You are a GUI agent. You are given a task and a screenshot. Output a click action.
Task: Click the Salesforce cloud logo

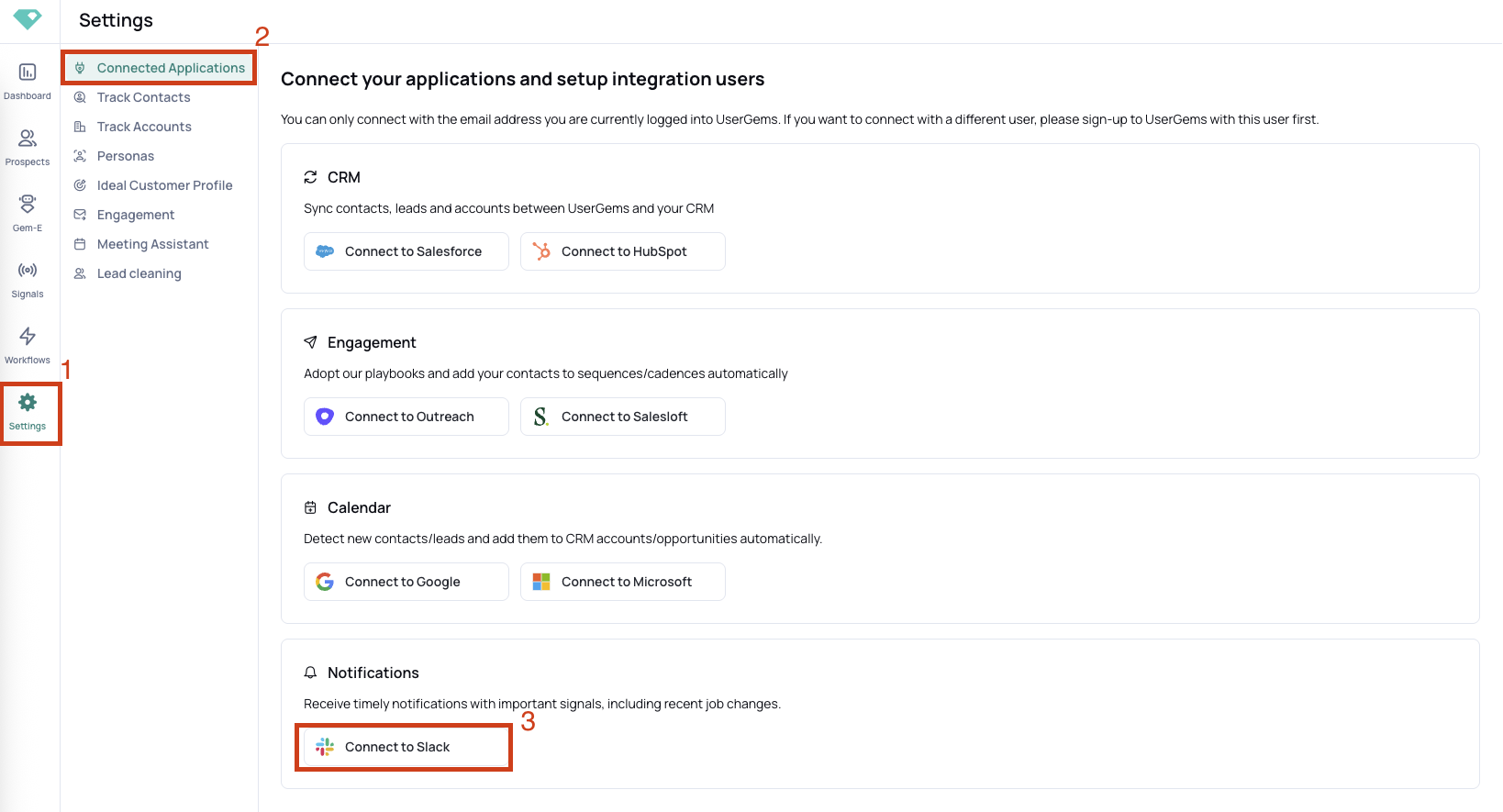[x=325, y=251]
